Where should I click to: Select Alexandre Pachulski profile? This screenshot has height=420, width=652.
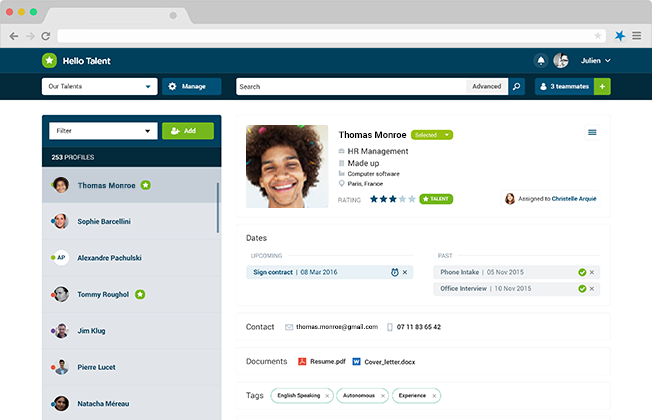click(x=131, y=258)
